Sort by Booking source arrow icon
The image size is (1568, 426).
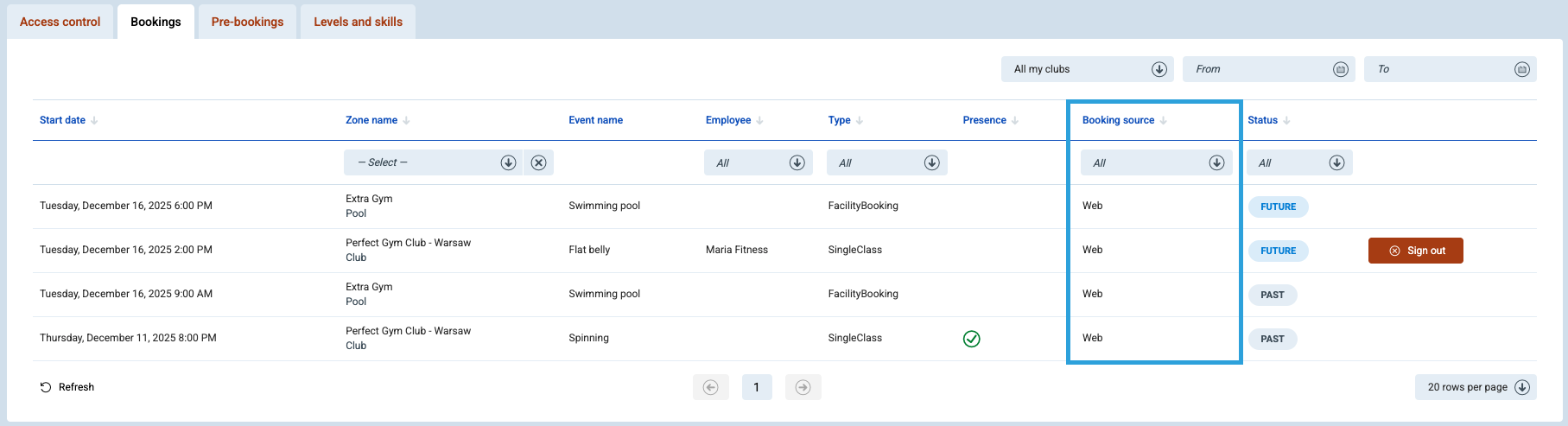tap(1163, 120)
